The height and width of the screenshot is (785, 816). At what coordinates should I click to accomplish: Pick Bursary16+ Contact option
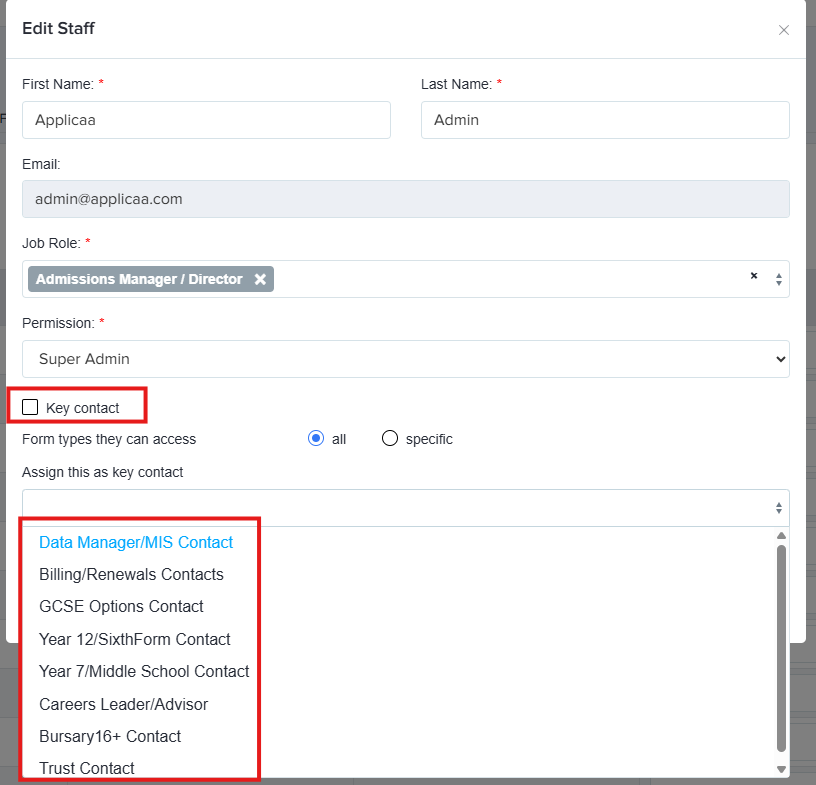(x=110, y=737)
